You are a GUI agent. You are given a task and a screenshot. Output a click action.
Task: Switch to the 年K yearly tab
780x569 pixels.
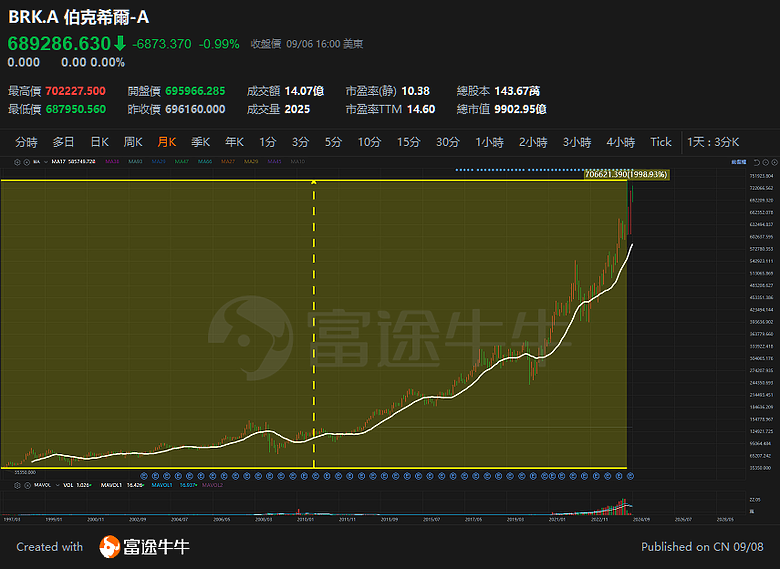click(234, 142)
